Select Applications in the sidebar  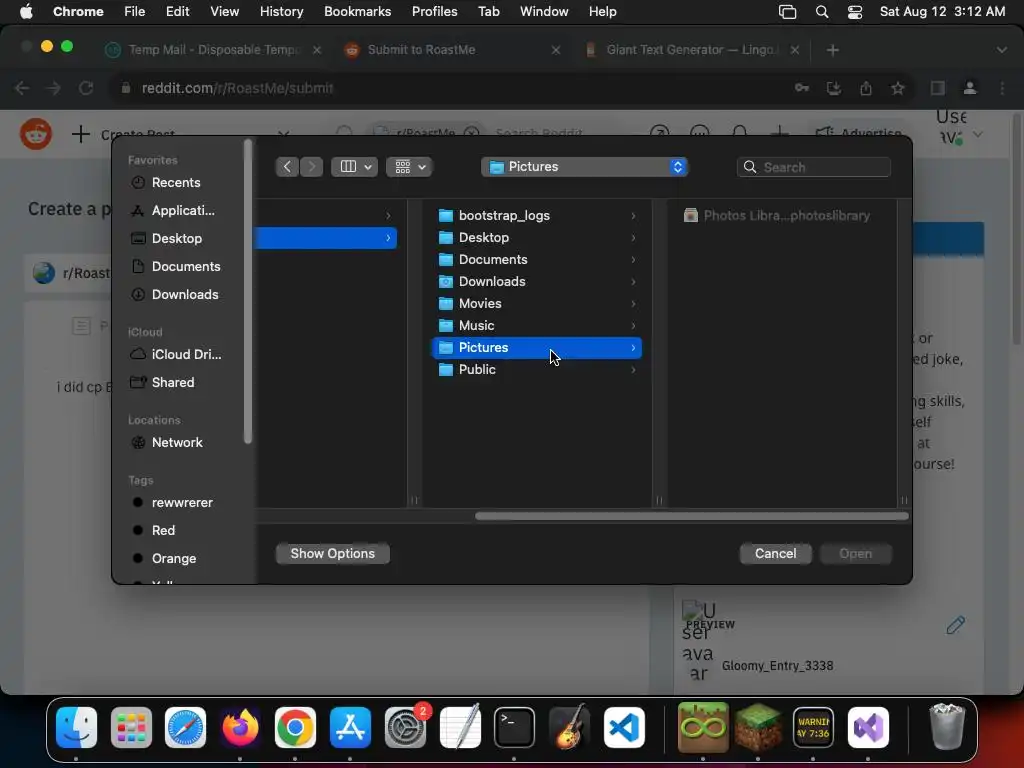coord(182,210)
